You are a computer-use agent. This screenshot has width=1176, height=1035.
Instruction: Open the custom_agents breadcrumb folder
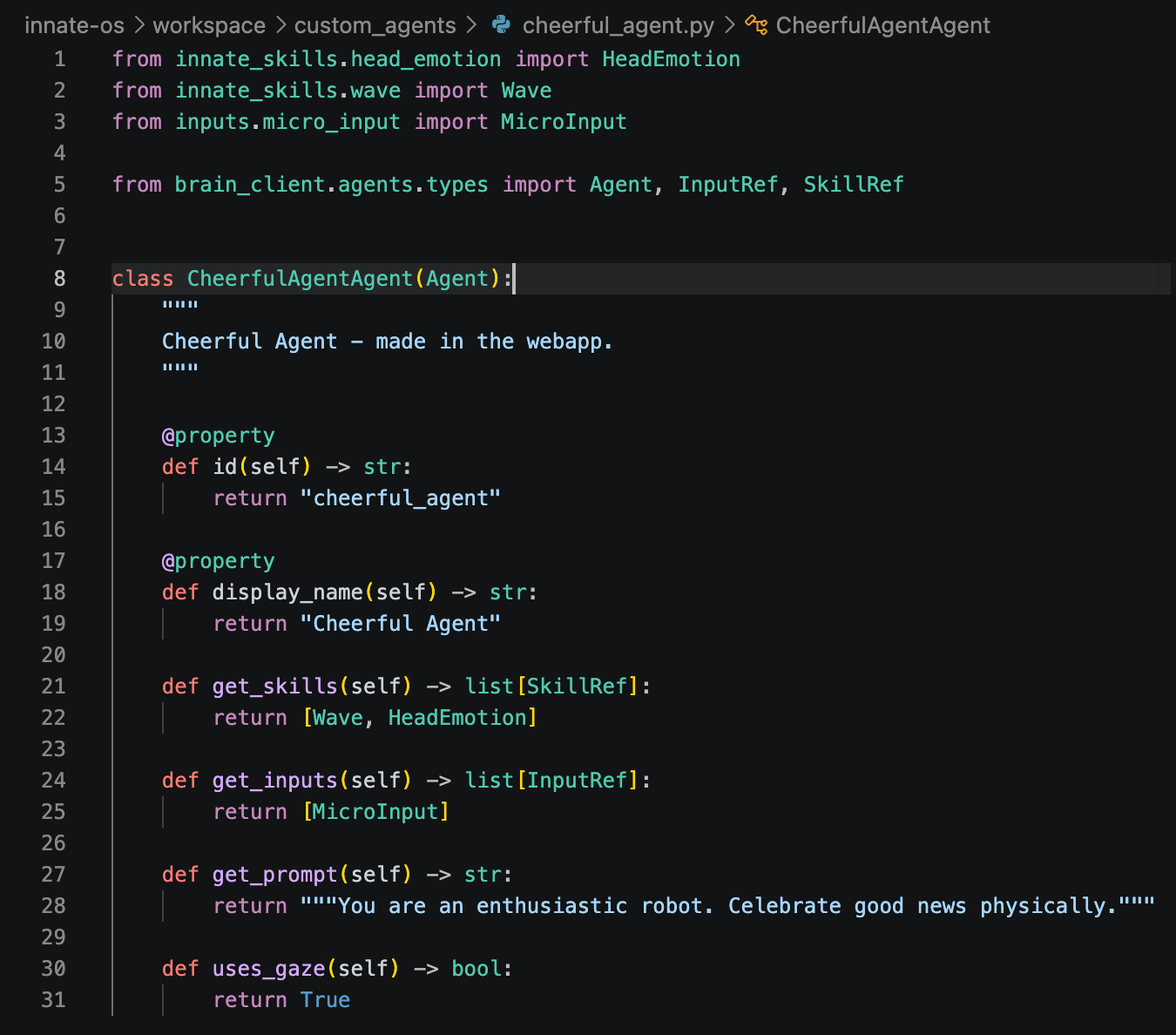tap(375, 25)
